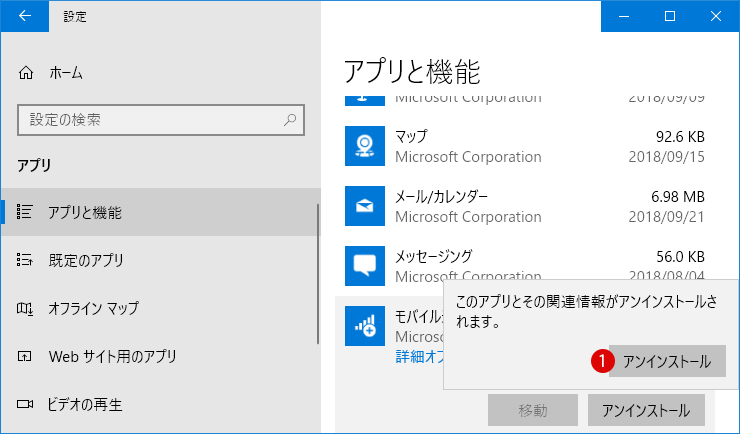This screenshot has width=740, height=434.
Task: Maximize the settings window
Action: click(670, 16)
